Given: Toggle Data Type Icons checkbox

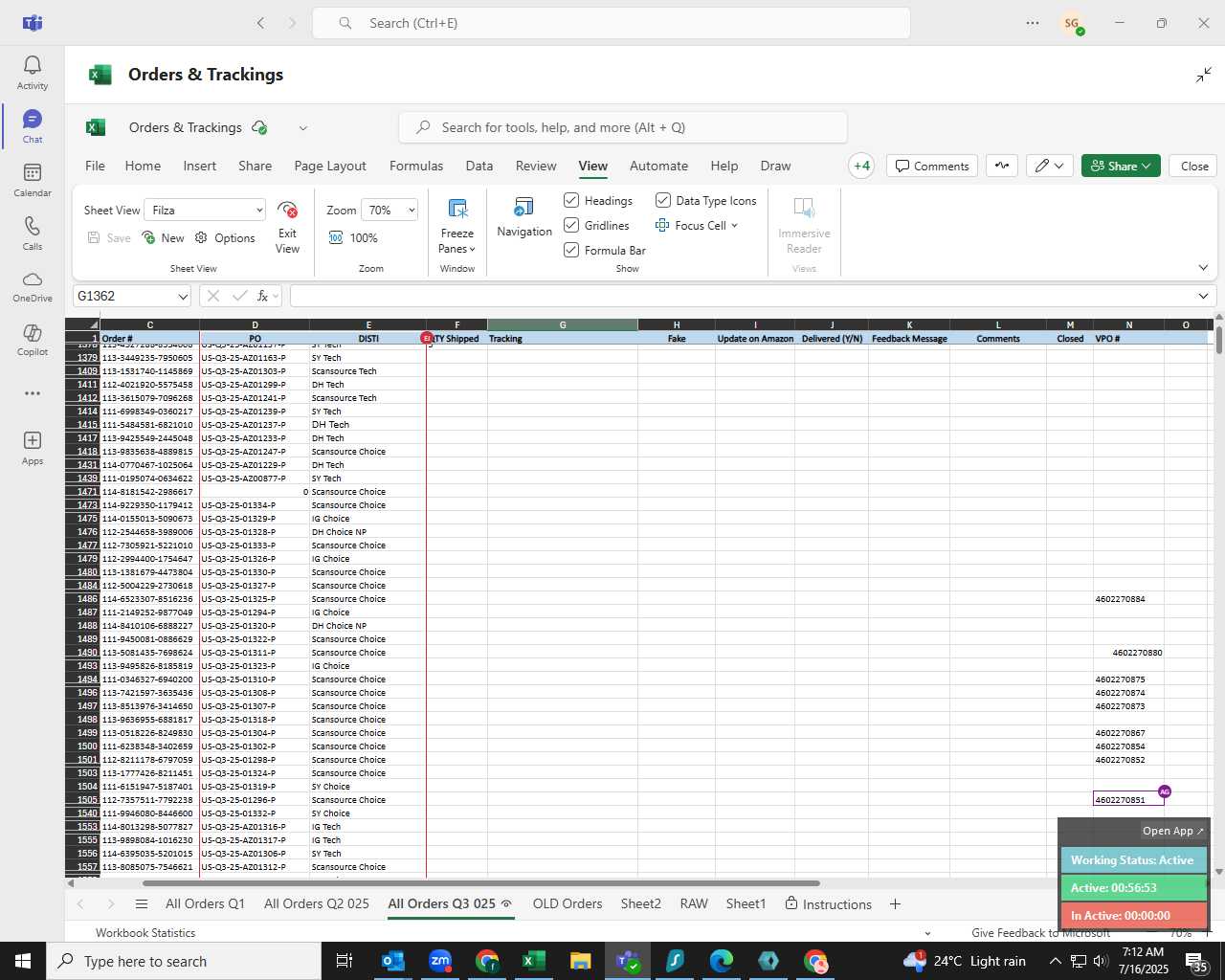Looking at the screenshot, I should coord(662,200).
